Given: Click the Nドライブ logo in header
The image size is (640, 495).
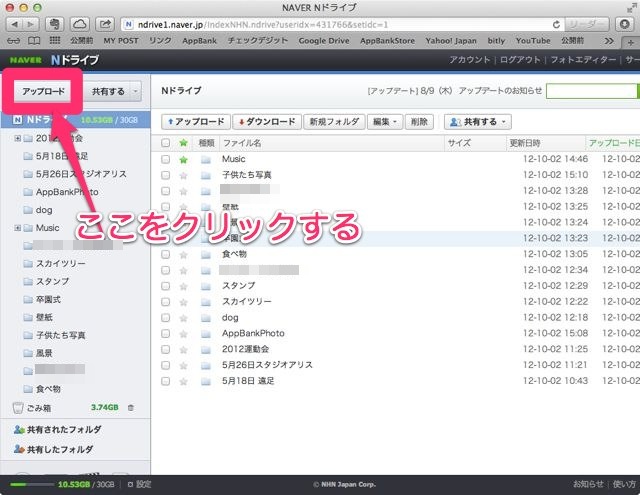Looking at the screenshot, I should pyautogui.click(x=75, y=60).
